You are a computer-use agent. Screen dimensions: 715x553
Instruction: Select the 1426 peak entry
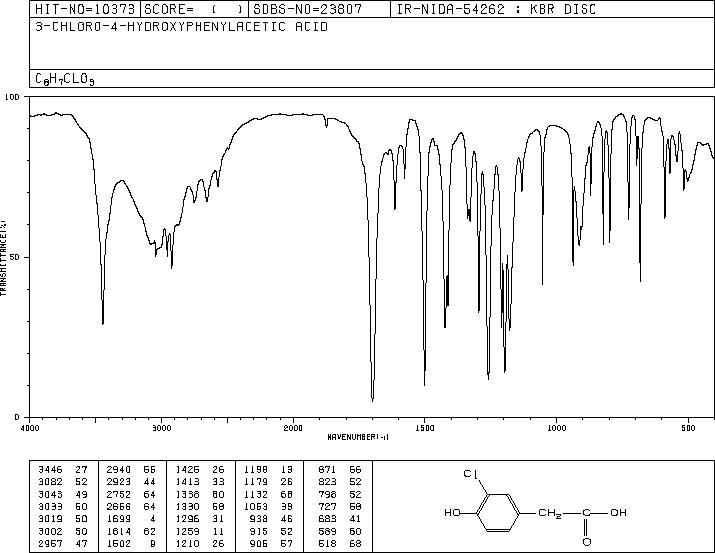tap(200, 469)
